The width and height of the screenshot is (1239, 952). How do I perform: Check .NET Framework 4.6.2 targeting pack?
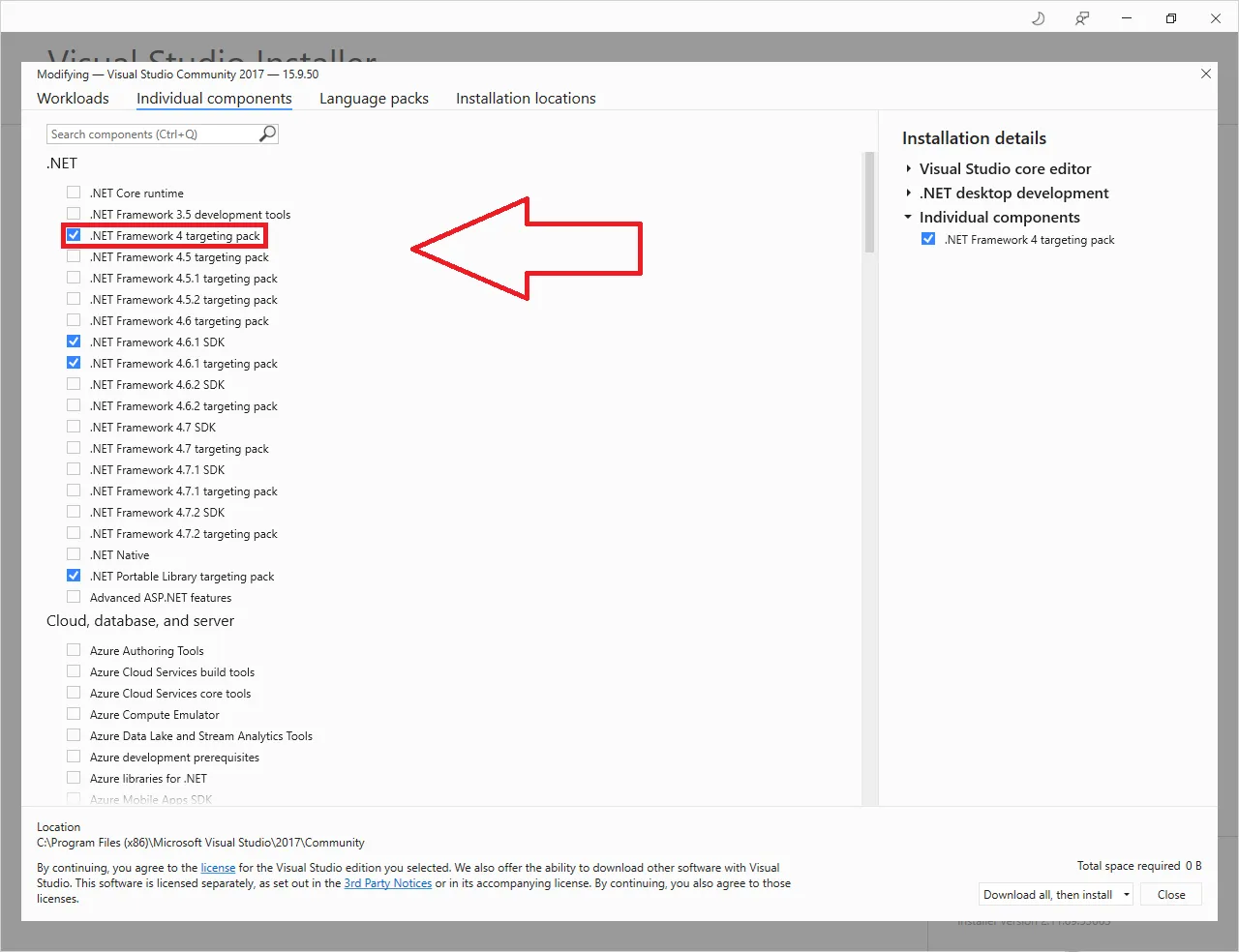point(74,405)
